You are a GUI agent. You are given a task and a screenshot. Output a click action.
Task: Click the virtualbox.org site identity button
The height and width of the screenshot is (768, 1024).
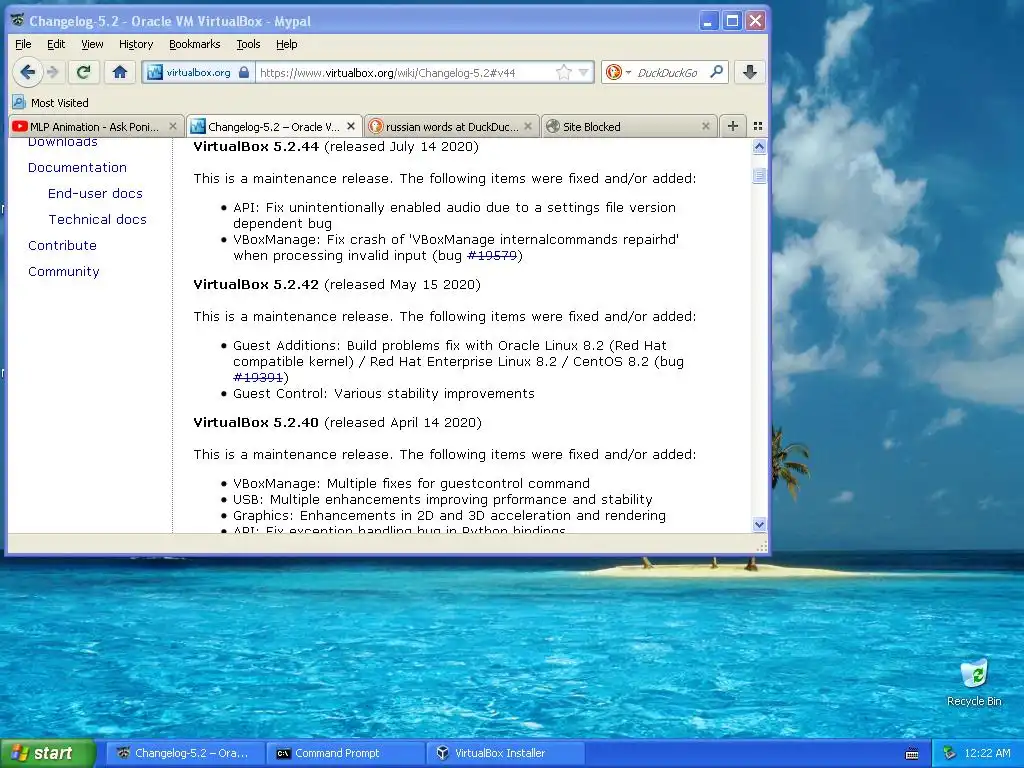(x=198, y=72)
